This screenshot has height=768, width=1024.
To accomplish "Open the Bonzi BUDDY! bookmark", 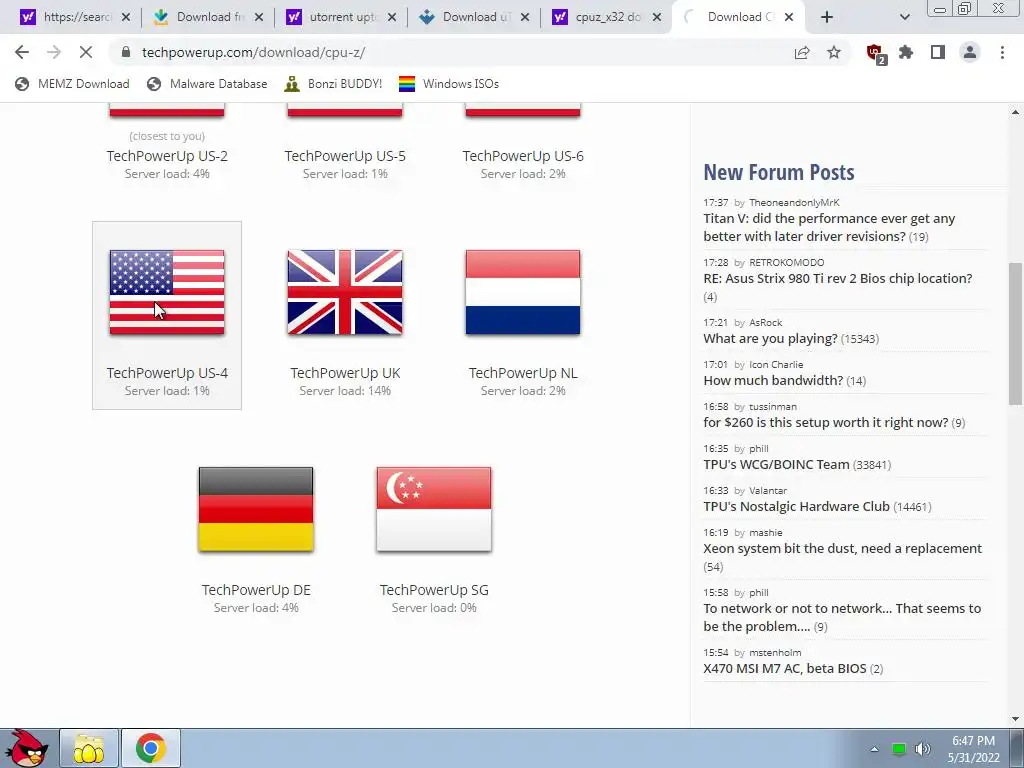I will click(x=334, y=84).
